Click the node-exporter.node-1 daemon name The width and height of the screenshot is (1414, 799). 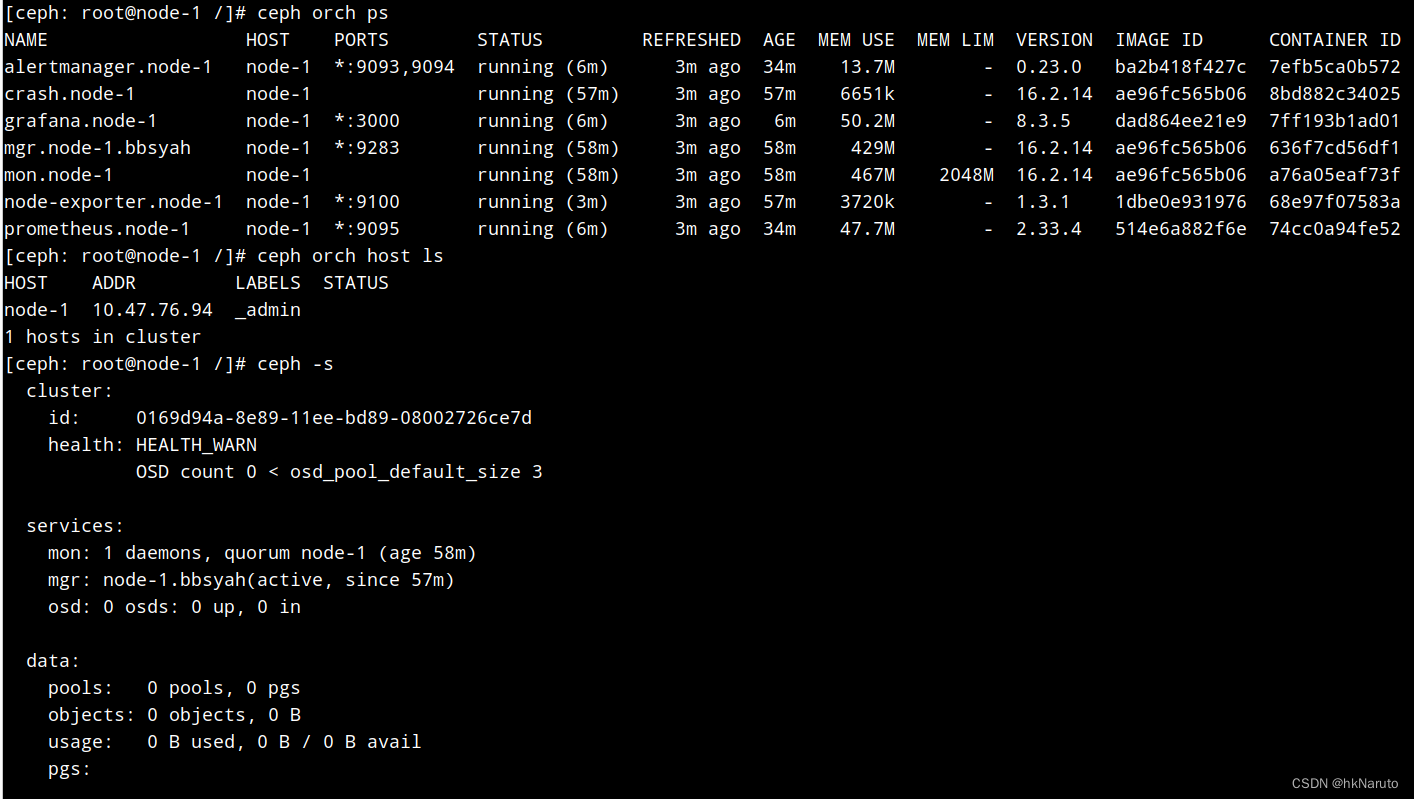[x=114, y=202]
